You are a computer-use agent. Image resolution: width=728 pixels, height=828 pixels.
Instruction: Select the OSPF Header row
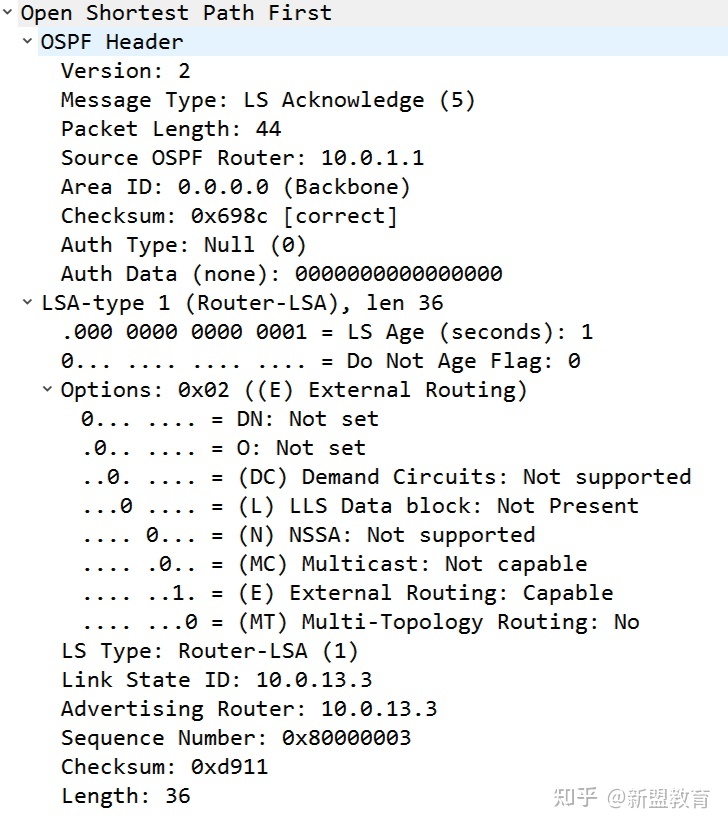point(383,42)
